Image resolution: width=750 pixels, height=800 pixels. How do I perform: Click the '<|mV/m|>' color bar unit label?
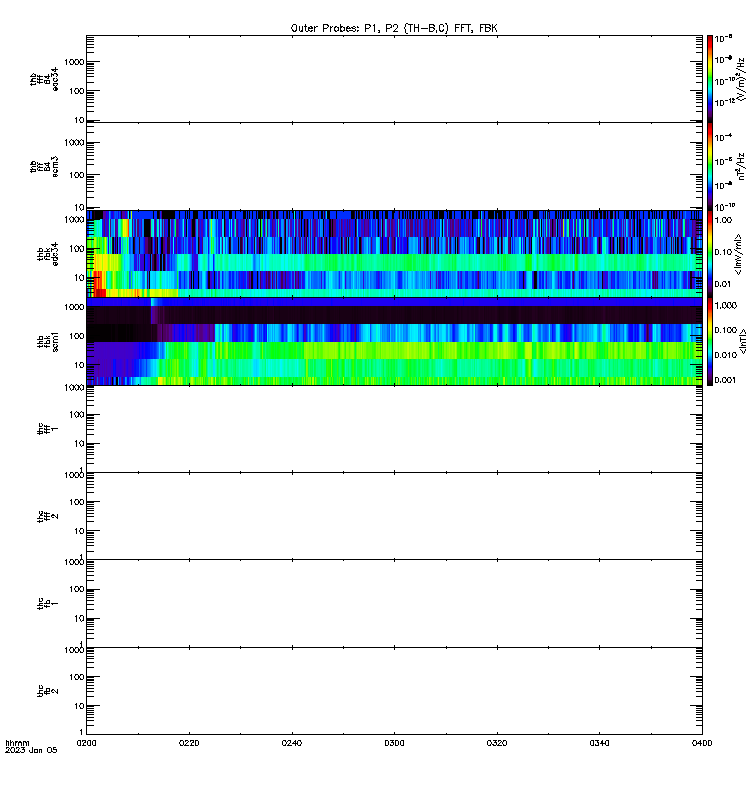(x=738, y=254)
